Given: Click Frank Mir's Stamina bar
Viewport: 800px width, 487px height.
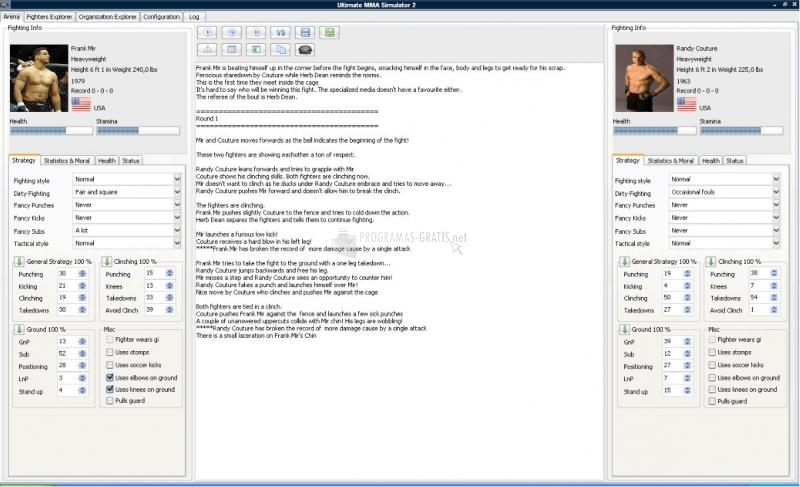Looking at the screenshot, I should click(138, 131).
